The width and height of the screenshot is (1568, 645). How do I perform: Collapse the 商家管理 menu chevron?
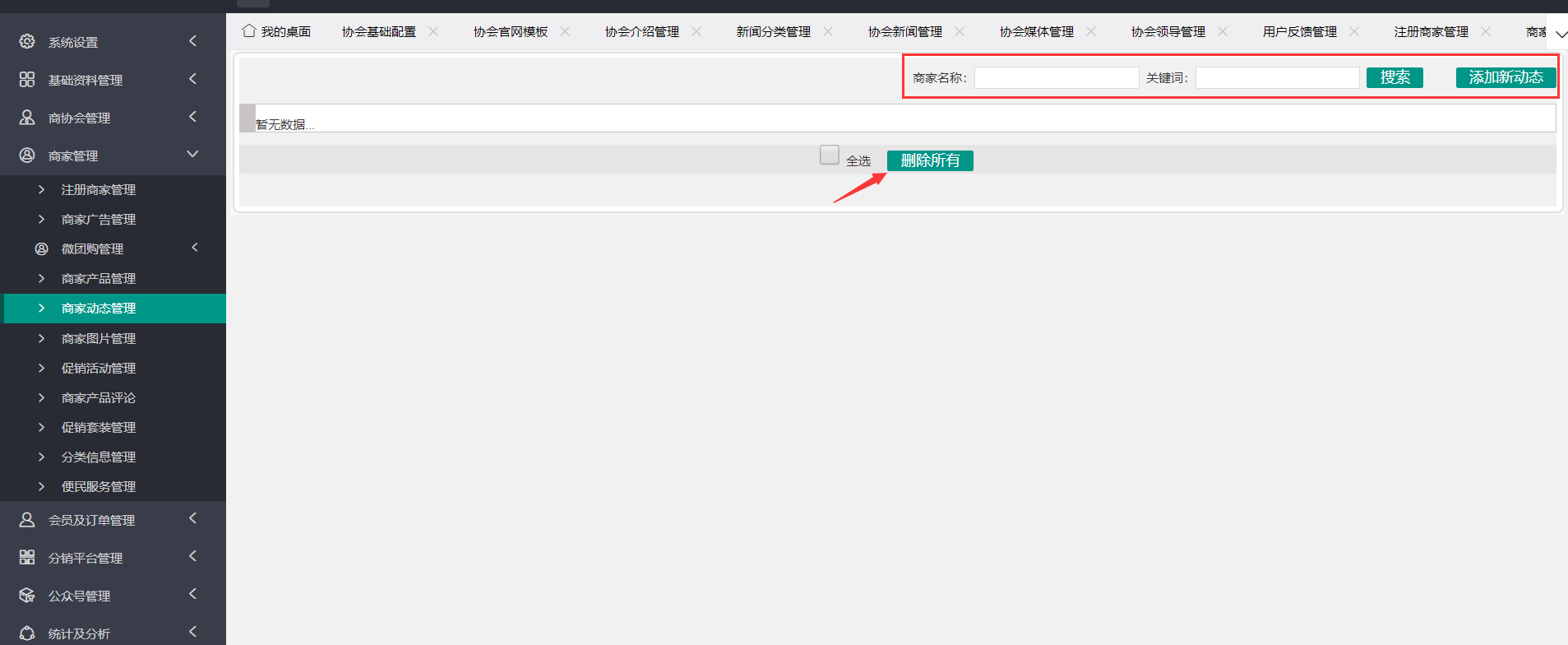(x=192, y=155)
